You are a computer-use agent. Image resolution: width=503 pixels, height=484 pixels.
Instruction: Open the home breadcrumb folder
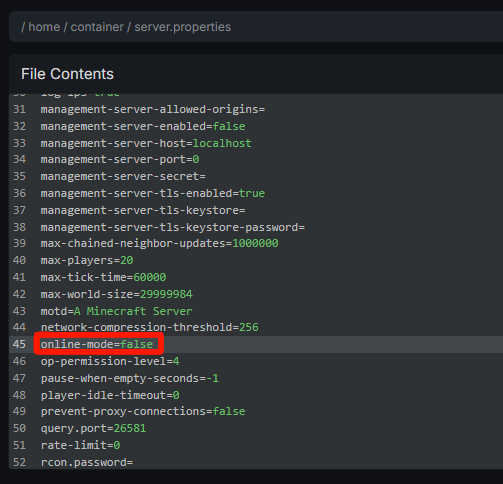coord(44,27)
